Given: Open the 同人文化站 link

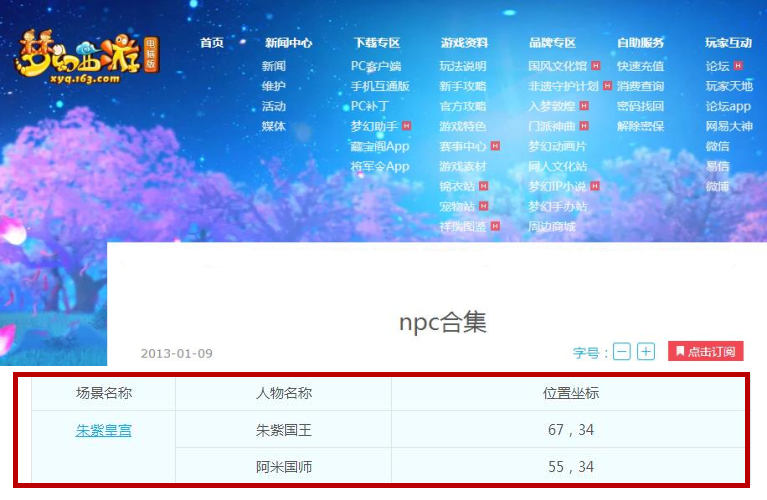Looking at the screenshot, I should click(557, 166).
